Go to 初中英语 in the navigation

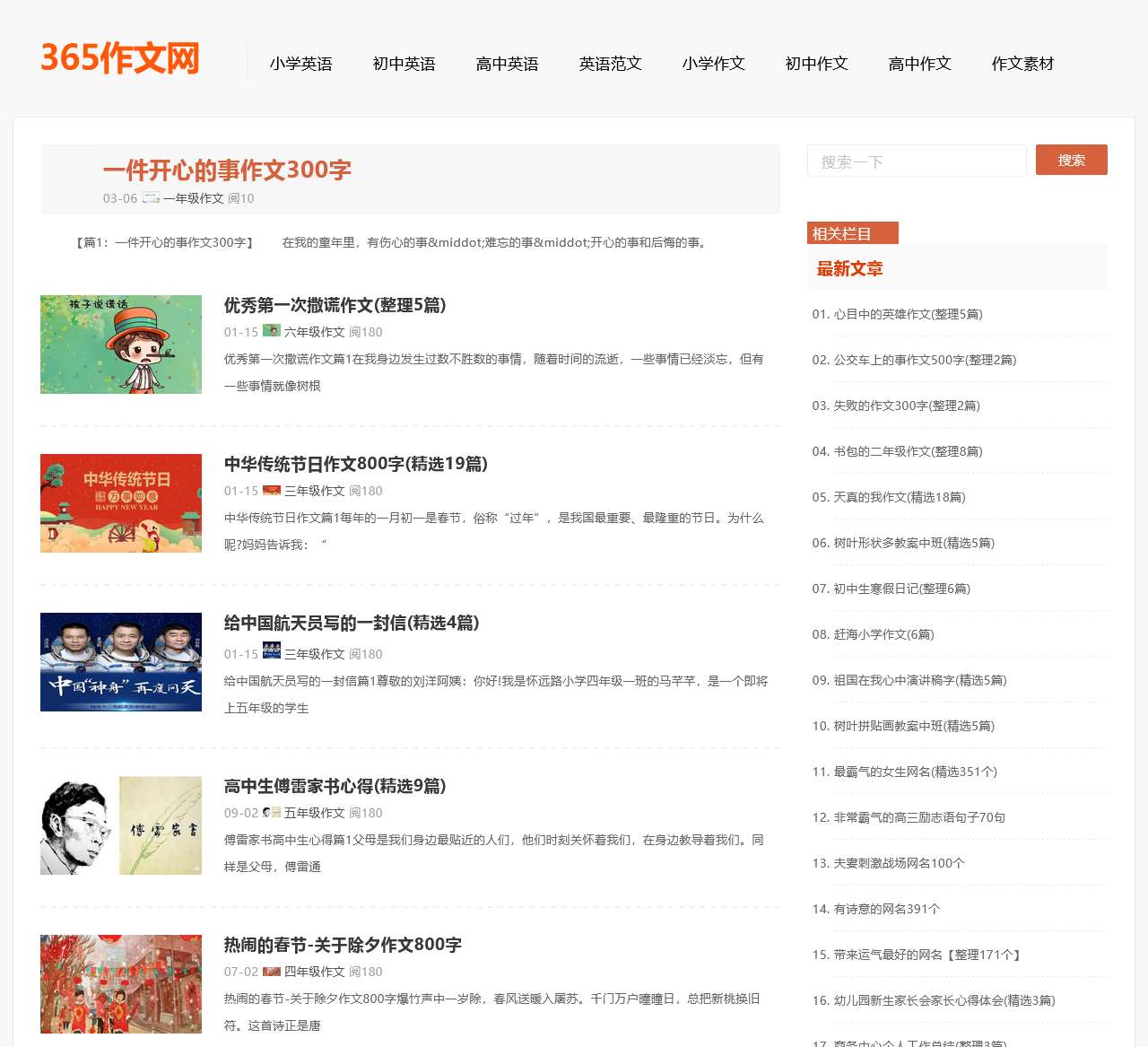point(404,64)
